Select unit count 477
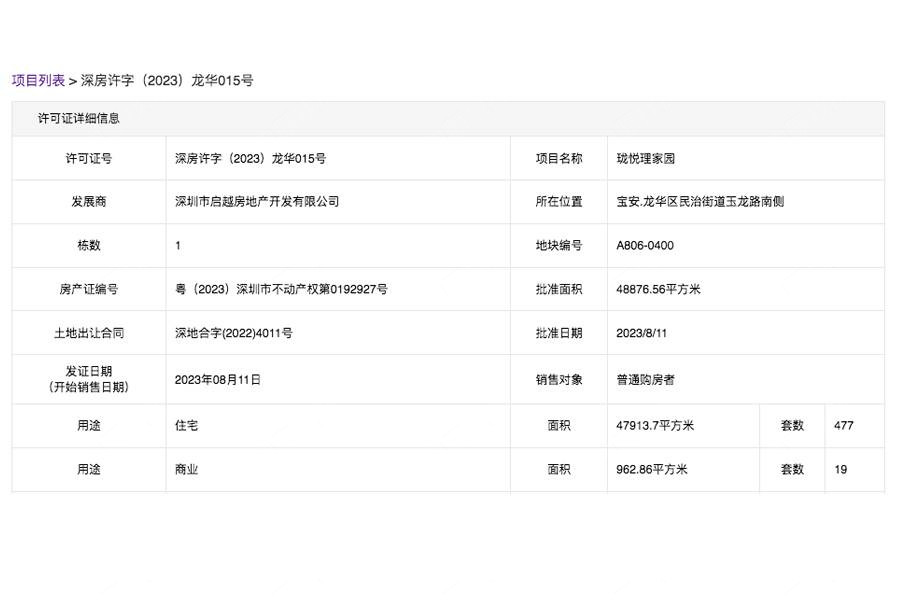 coord(844,425)
